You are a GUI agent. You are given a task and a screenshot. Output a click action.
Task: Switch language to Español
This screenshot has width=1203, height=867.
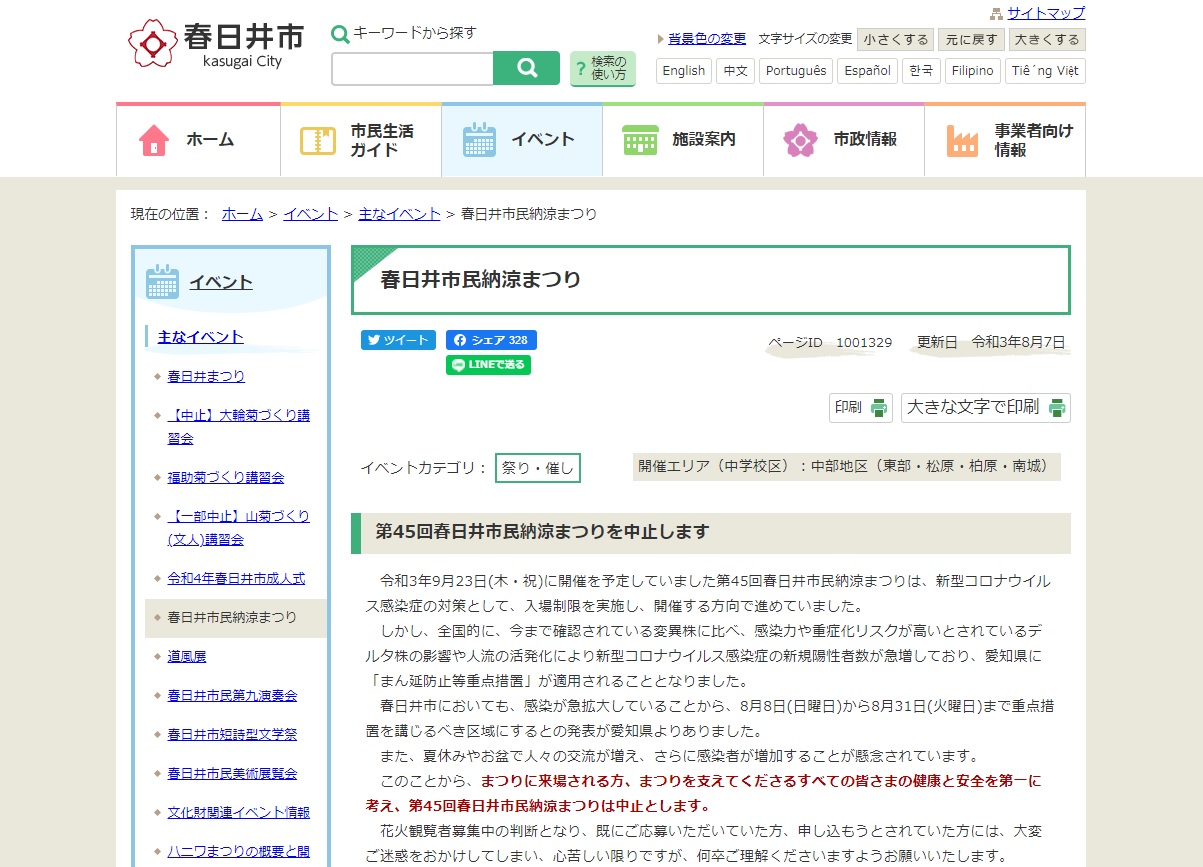[867, 71]
